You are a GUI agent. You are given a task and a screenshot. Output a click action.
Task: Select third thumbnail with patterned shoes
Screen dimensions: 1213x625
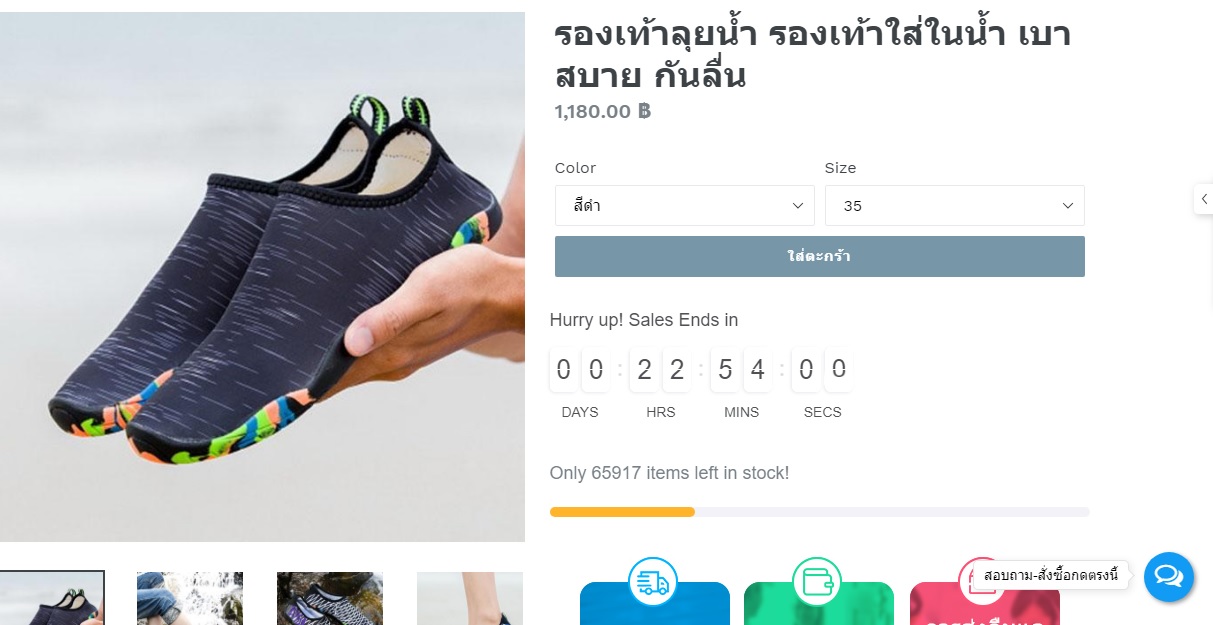point(330,598)
